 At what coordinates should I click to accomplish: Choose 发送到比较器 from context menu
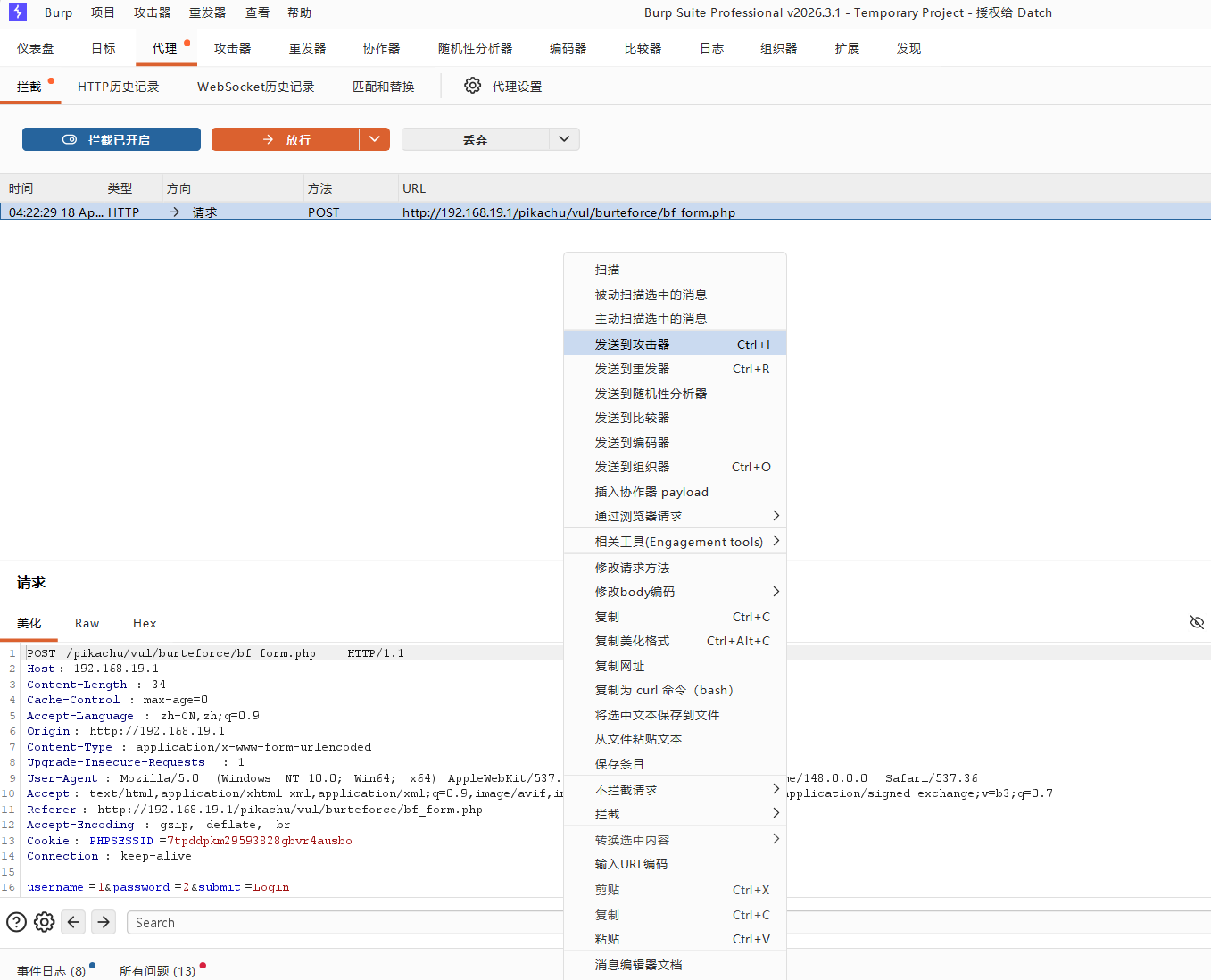pyautogui.click(x=675, y=418)
